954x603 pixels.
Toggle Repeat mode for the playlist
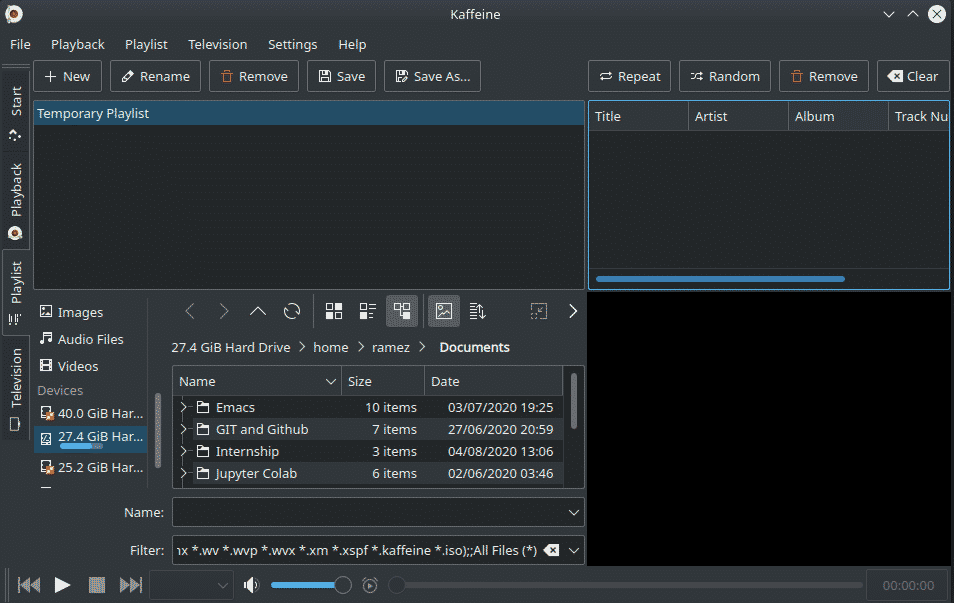[x=629, y=76]
